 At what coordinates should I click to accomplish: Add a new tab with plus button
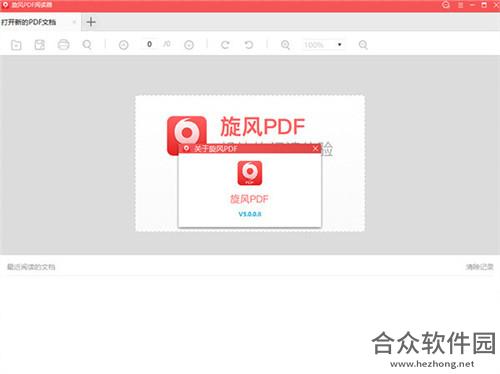(x=91, y=22)
